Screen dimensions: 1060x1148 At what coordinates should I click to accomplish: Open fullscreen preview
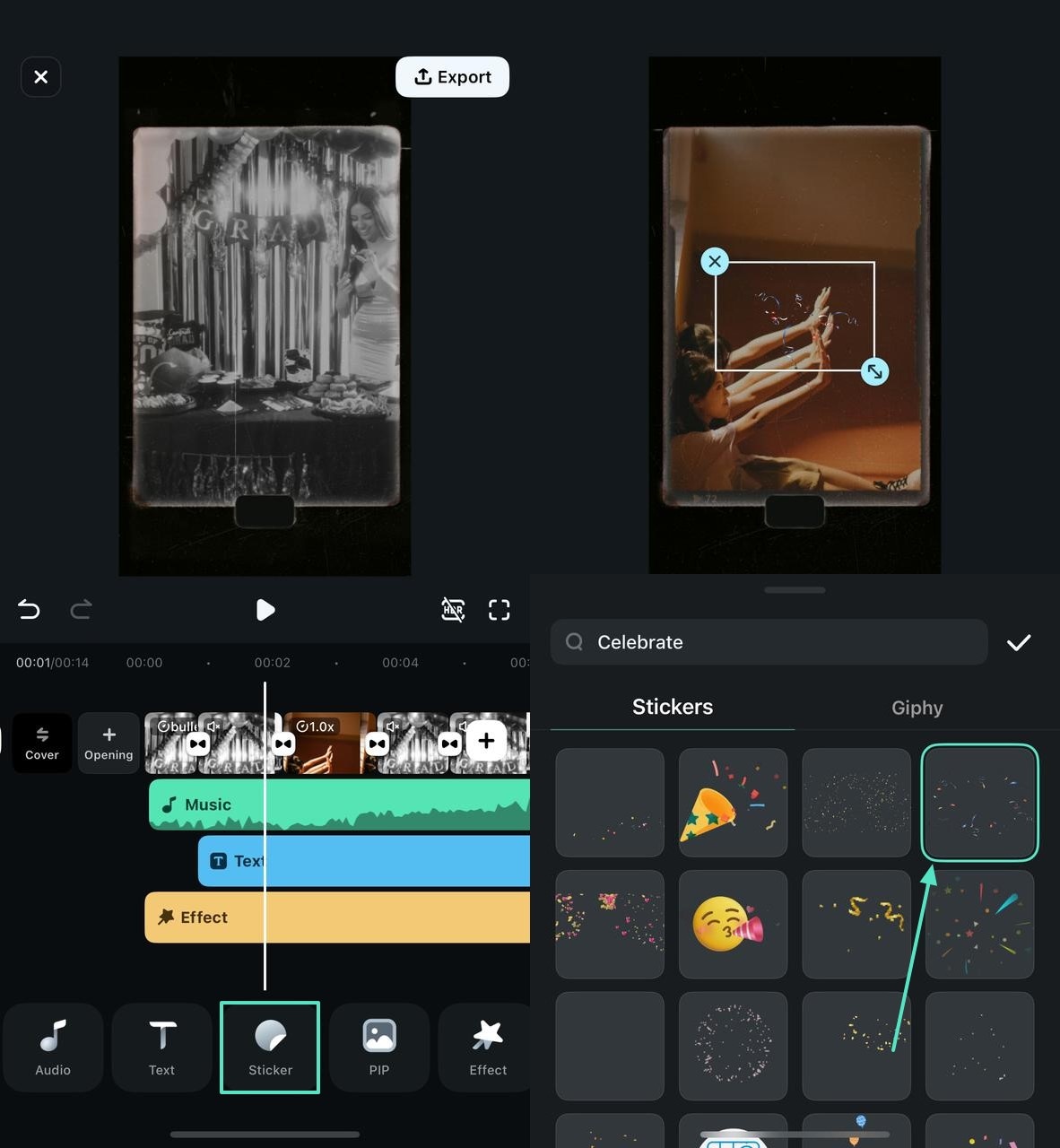[x=500, y=610]
